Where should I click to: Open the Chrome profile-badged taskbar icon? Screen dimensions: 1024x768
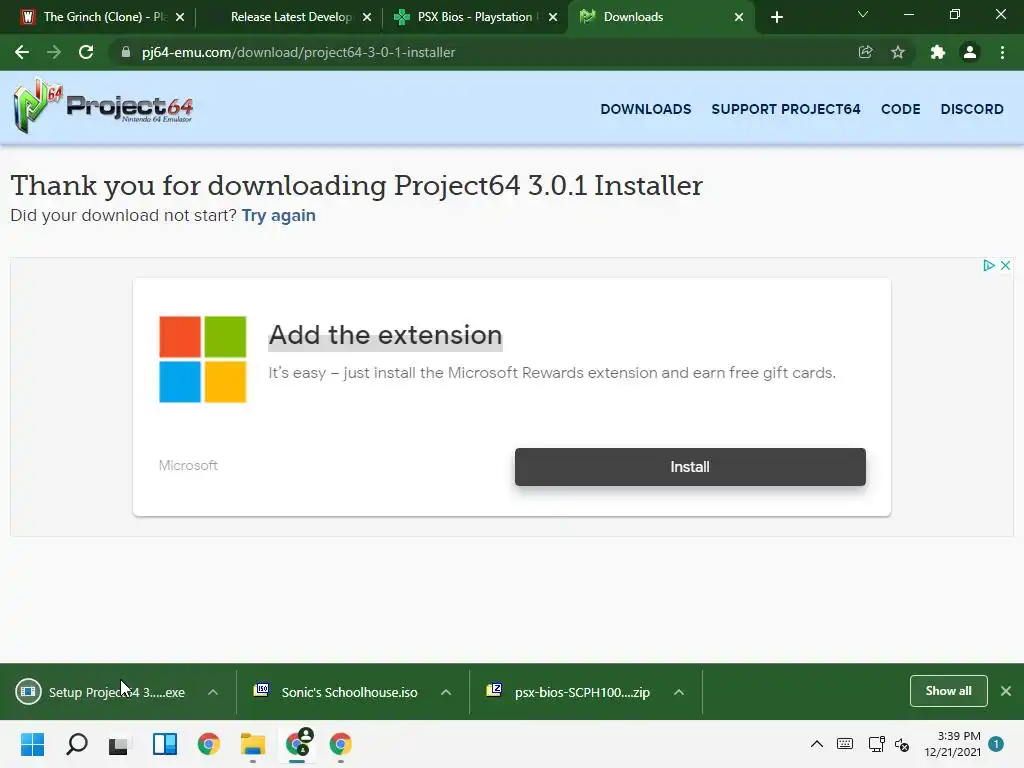coord(298,743)
